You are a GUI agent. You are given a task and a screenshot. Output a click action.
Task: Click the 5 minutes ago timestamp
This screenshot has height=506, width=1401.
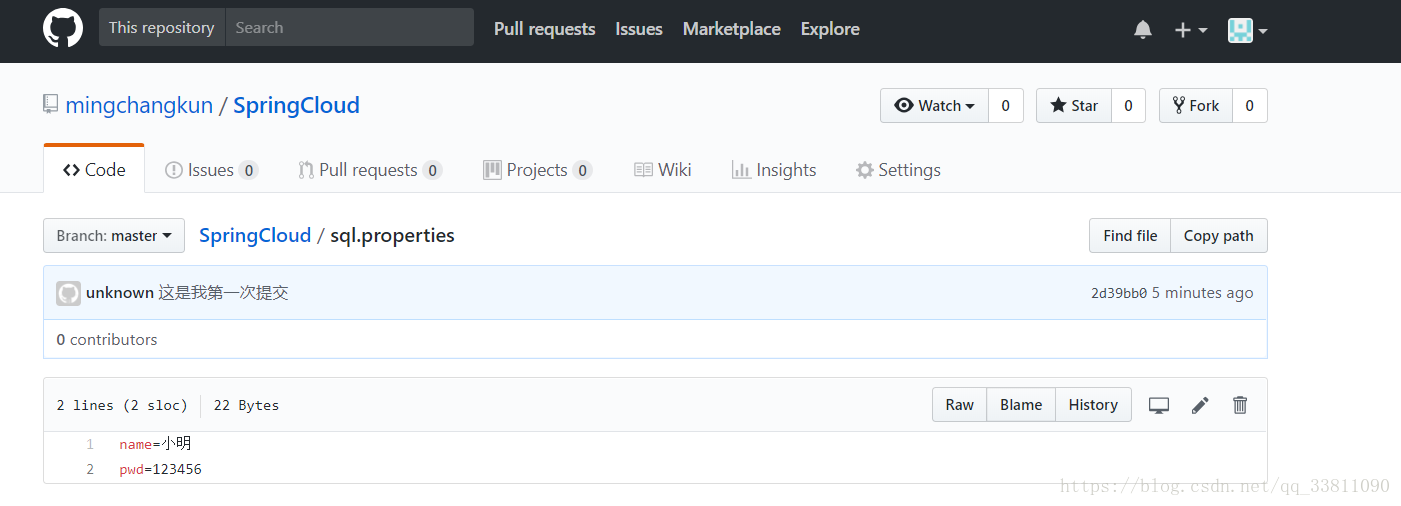(x=1202, y=293)
